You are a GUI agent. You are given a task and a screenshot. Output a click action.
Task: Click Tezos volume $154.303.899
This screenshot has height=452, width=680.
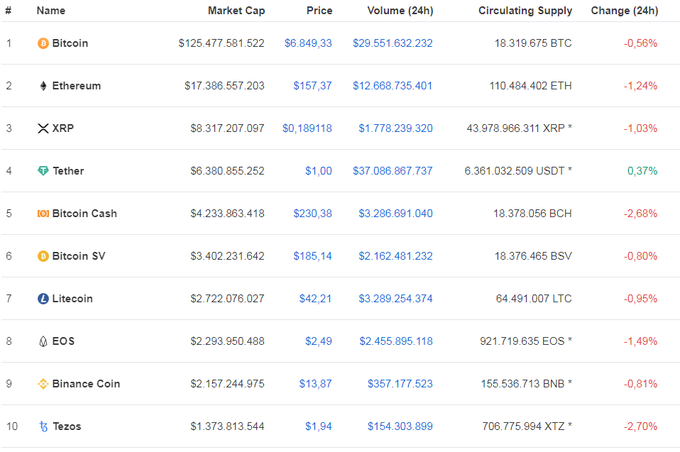click(x=400, y=426)
